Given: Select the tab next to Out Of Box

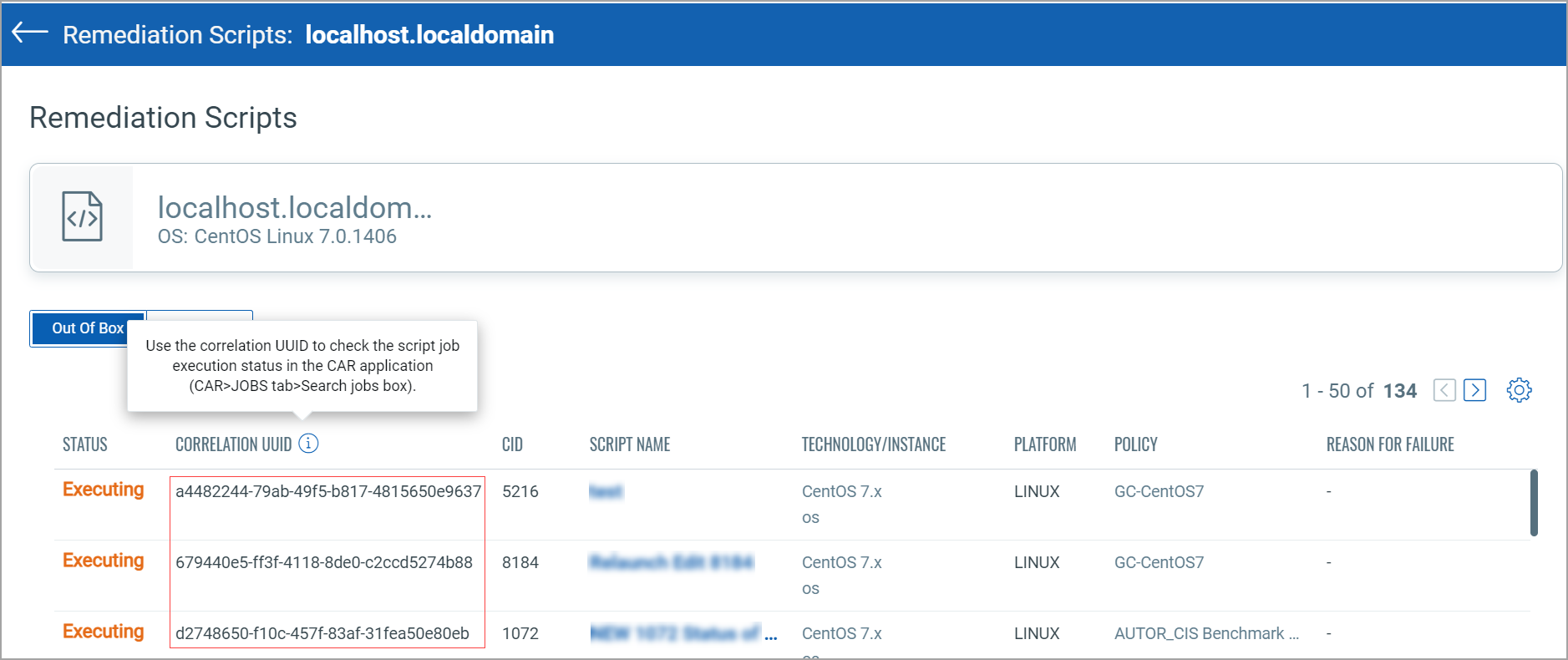Looking at the screenshot, I should pos(200,316).
